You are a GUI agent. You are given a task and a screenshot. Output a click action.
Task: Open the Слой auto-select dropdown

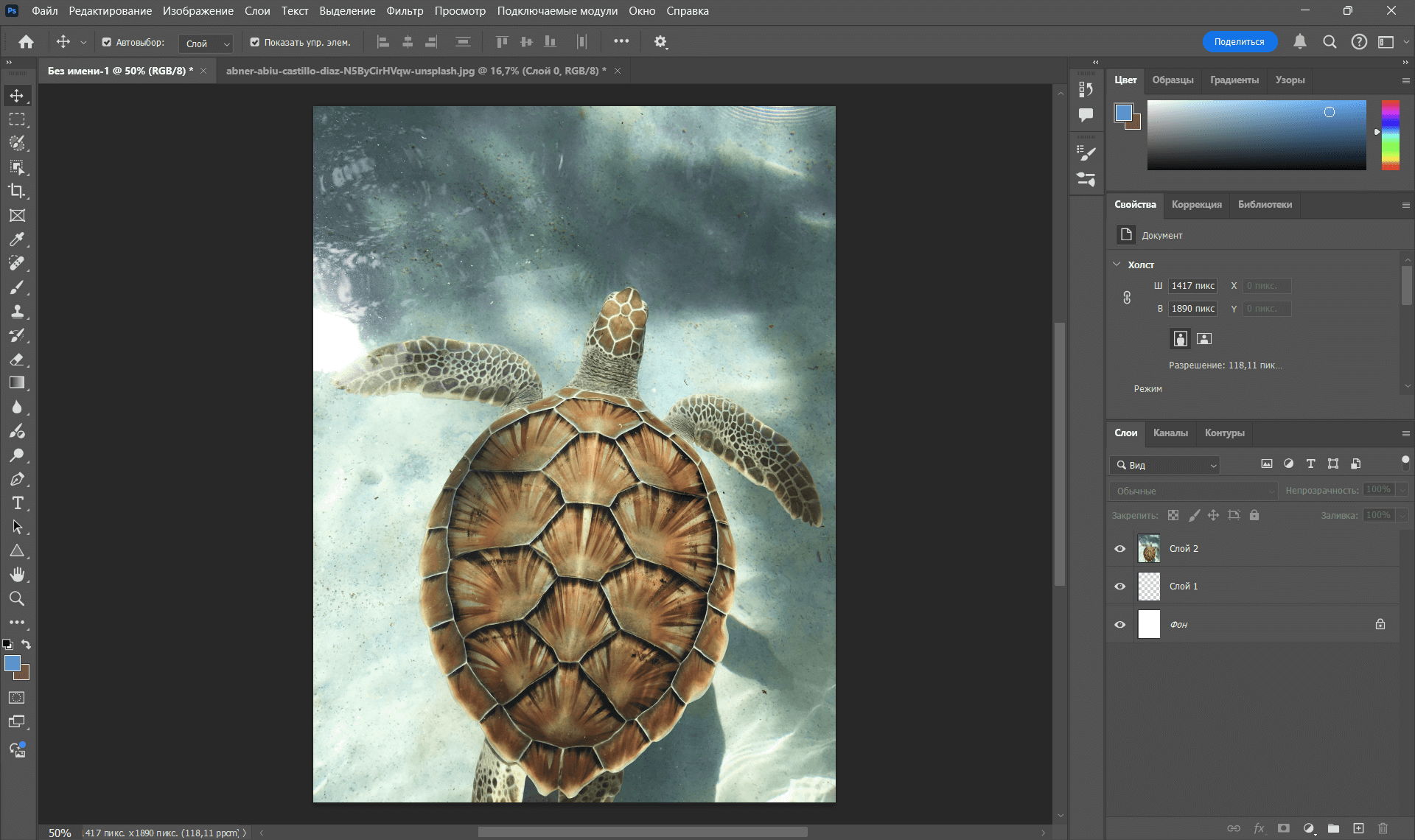[206, 43]
